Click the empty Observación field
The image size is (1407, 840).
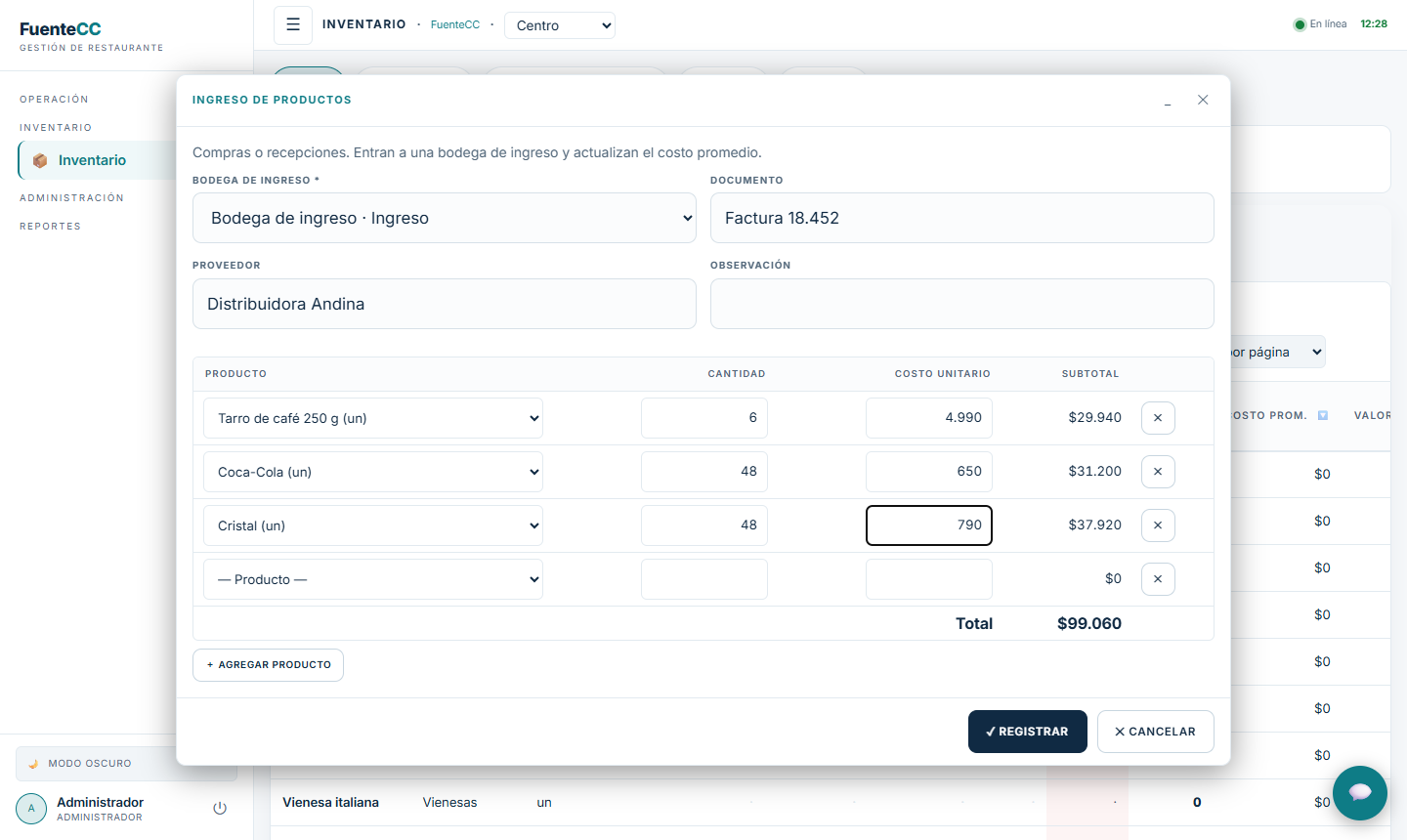point(962,304)
